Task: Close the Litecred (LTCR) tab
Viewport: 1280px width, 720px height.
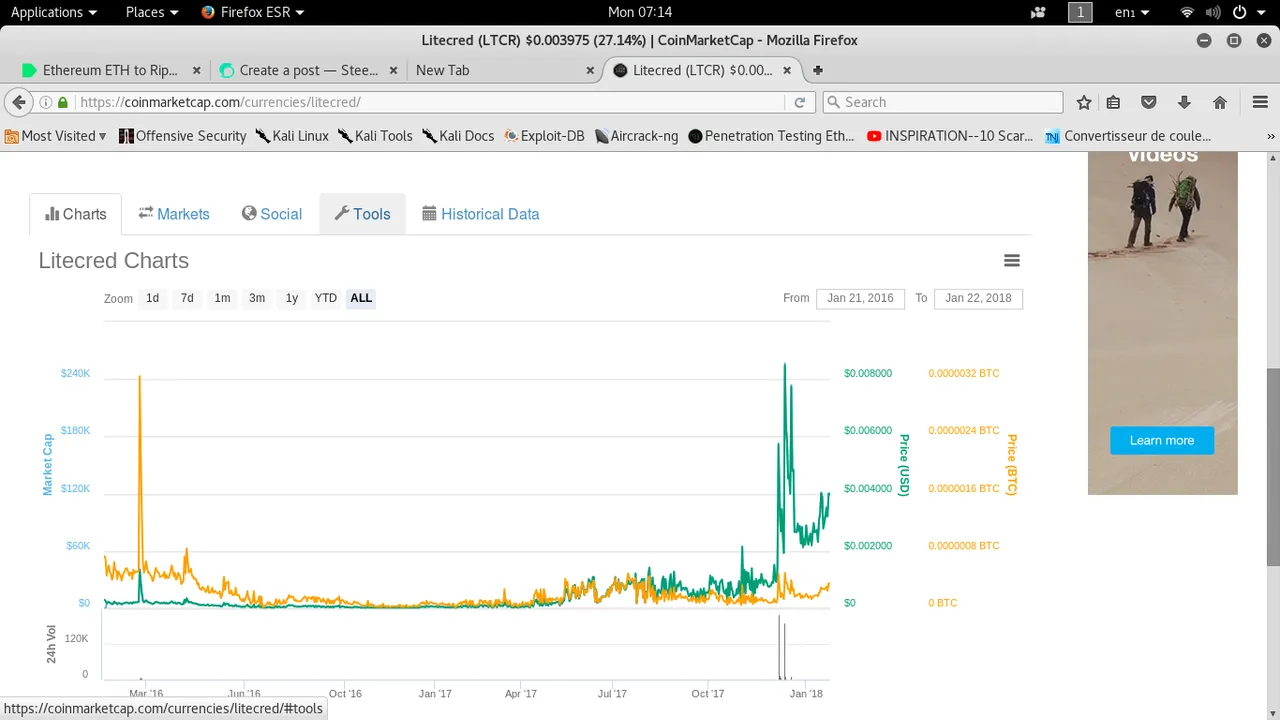Action: (x=788, y=70)
